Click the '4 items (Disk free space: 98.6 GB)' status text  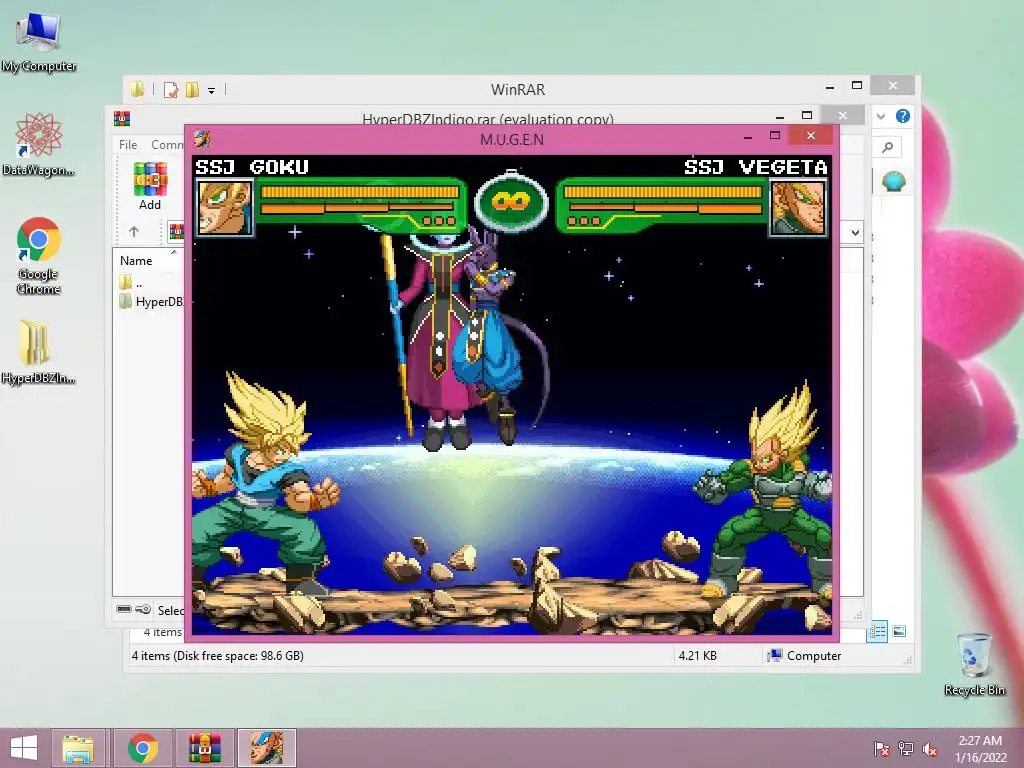pos(217,656)
